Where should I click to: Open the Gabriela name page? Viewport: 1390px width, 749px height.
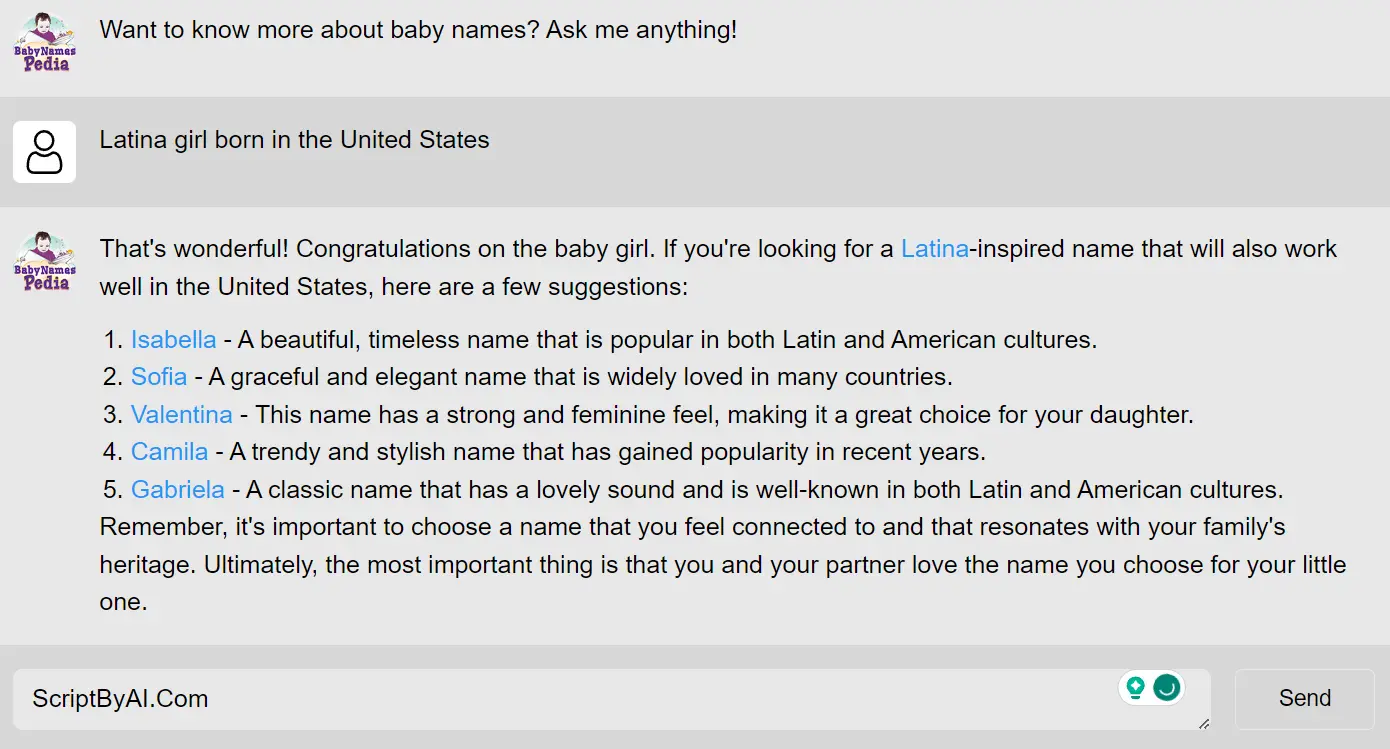click(x=177, y=489)
